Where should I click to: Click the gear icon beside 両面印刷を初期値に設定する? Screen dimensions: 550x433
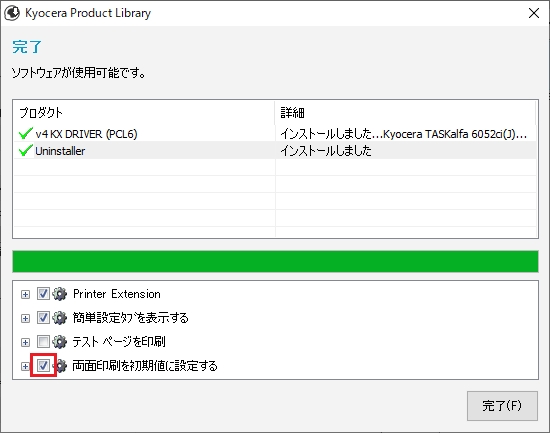(61, 366)
